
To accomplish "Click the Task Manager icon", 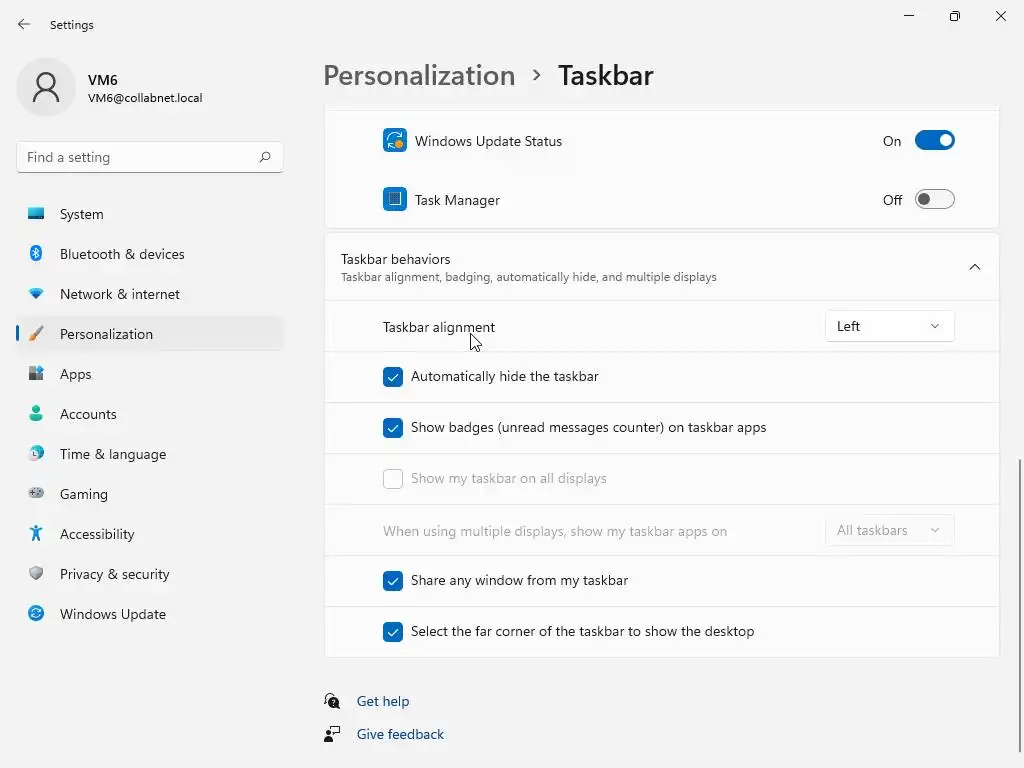I will [x=394, y=200].
